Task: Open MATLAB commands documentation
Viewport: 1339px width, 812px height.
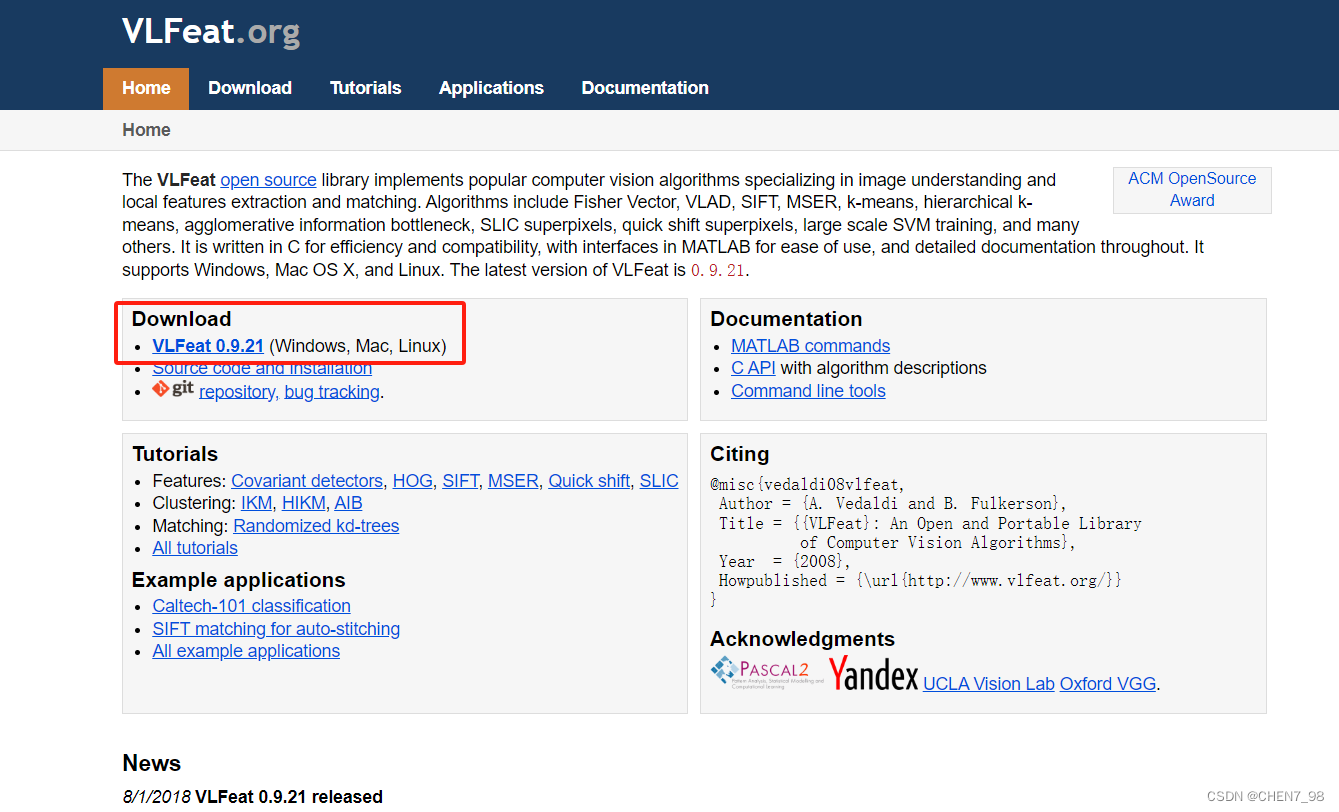Action: (x=810, y=346)
